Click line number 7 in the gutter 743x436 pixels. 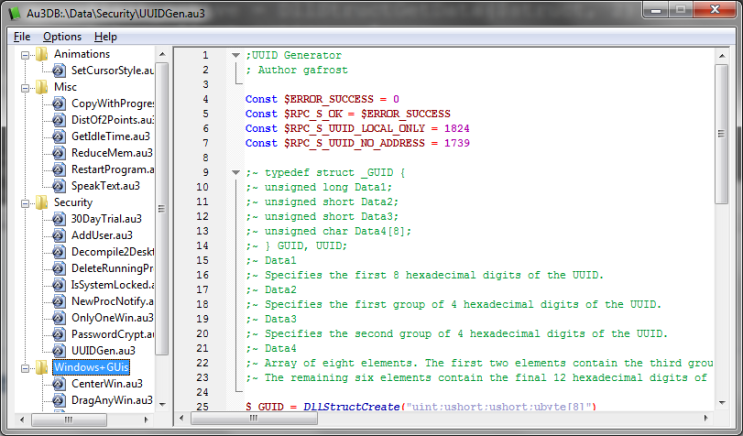(x=205, y=143)
